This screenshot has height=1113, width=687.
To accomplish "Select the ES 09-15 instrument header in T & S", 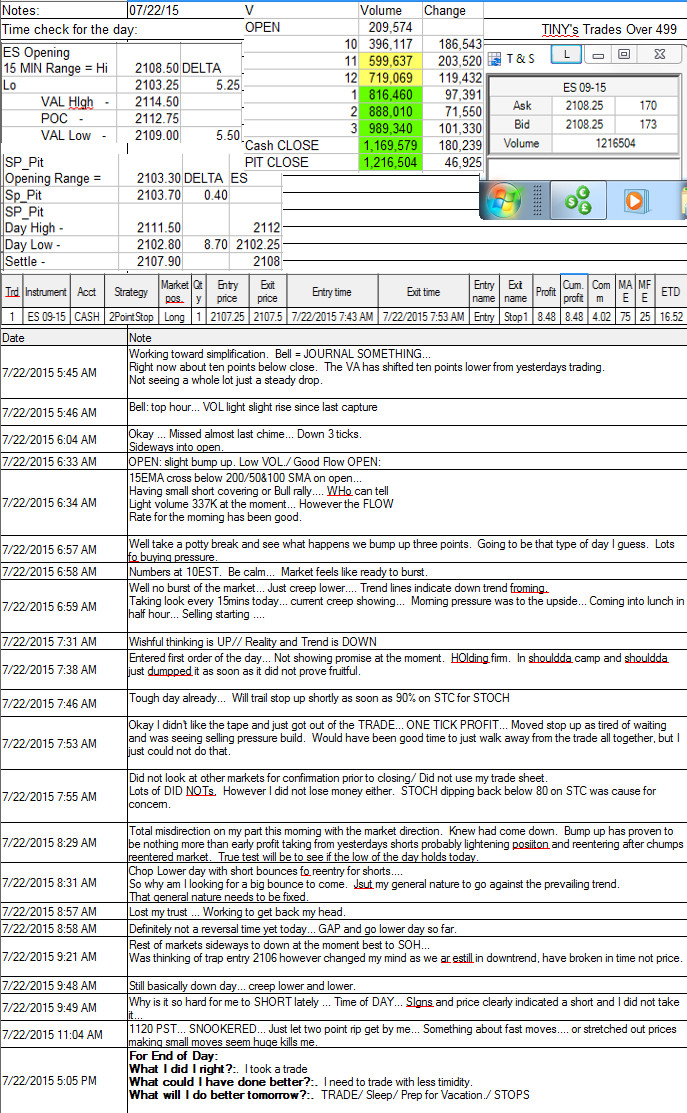I will [584, 87].
